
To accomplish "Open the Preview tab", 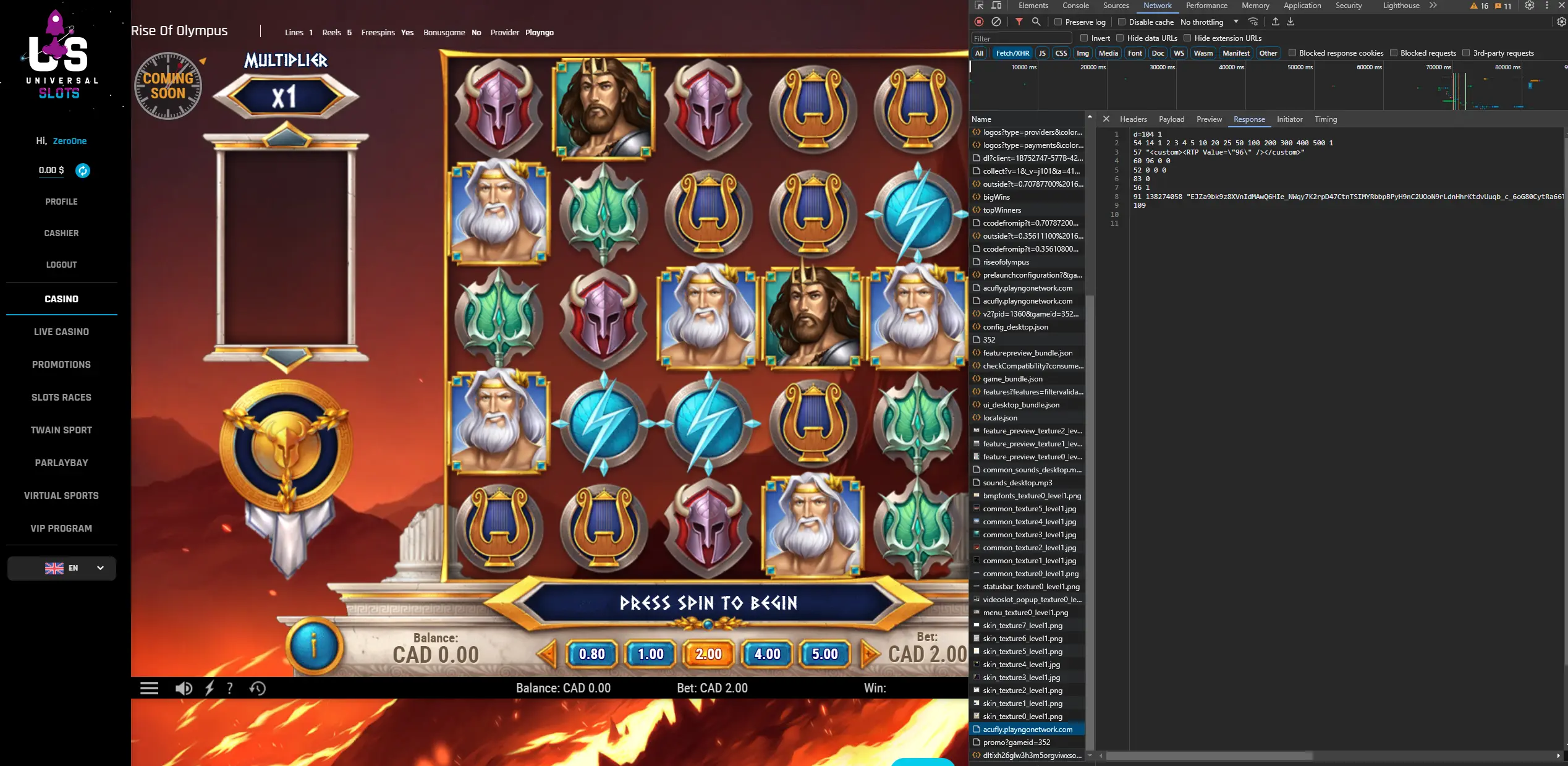I will [1210, 119].
